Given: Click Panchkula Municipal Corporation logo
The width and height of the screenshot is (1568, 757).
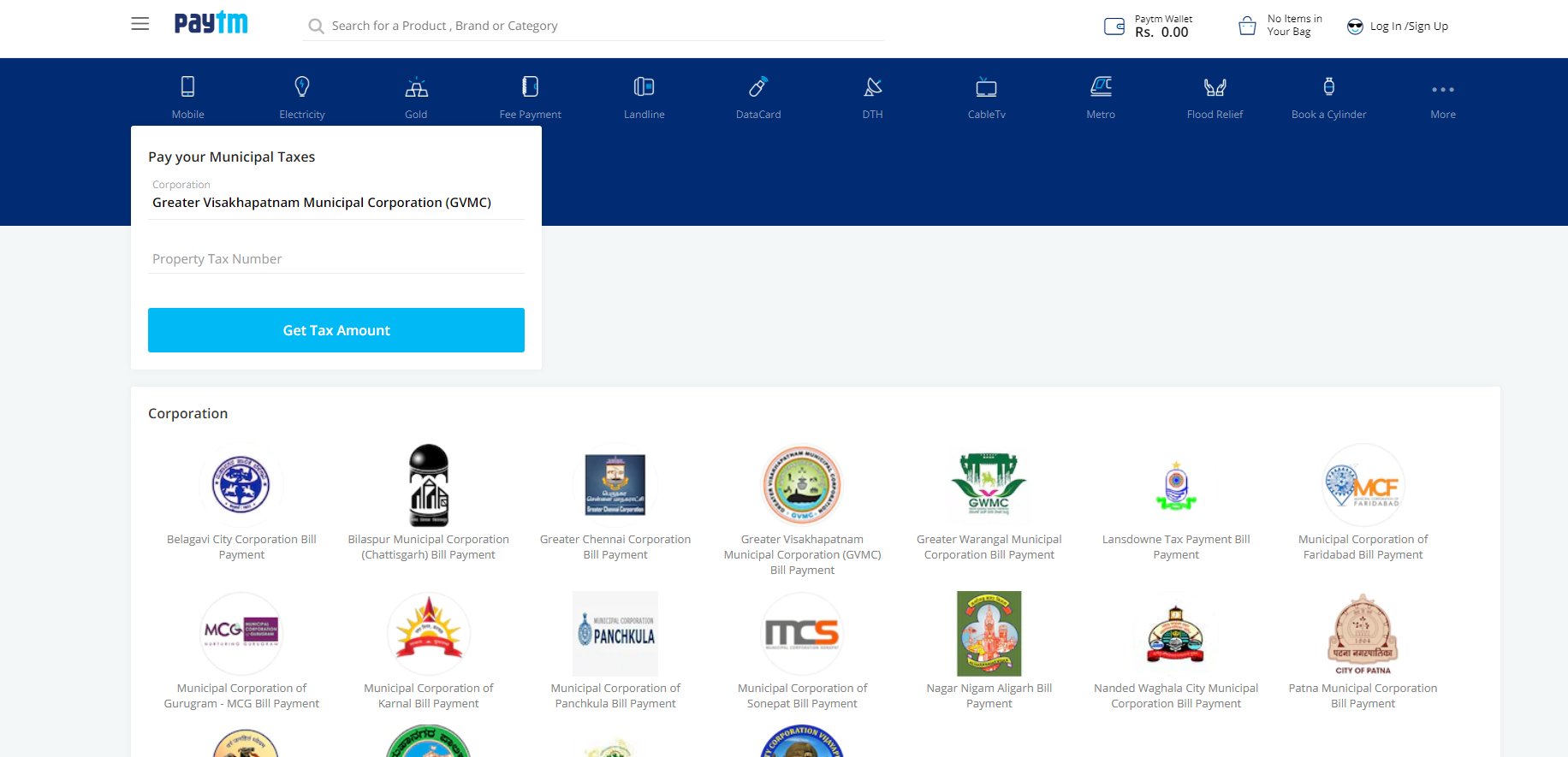Looking at the screenshot, I should 615,633.
